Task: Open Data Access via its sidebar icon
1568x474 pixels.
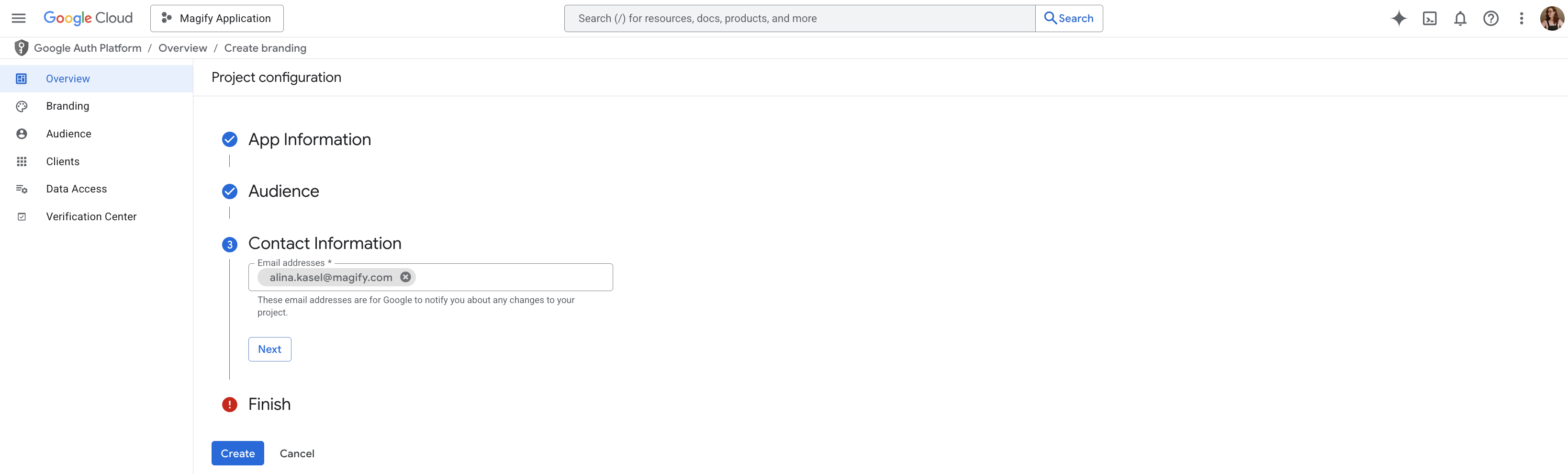Action: point(22,188)
